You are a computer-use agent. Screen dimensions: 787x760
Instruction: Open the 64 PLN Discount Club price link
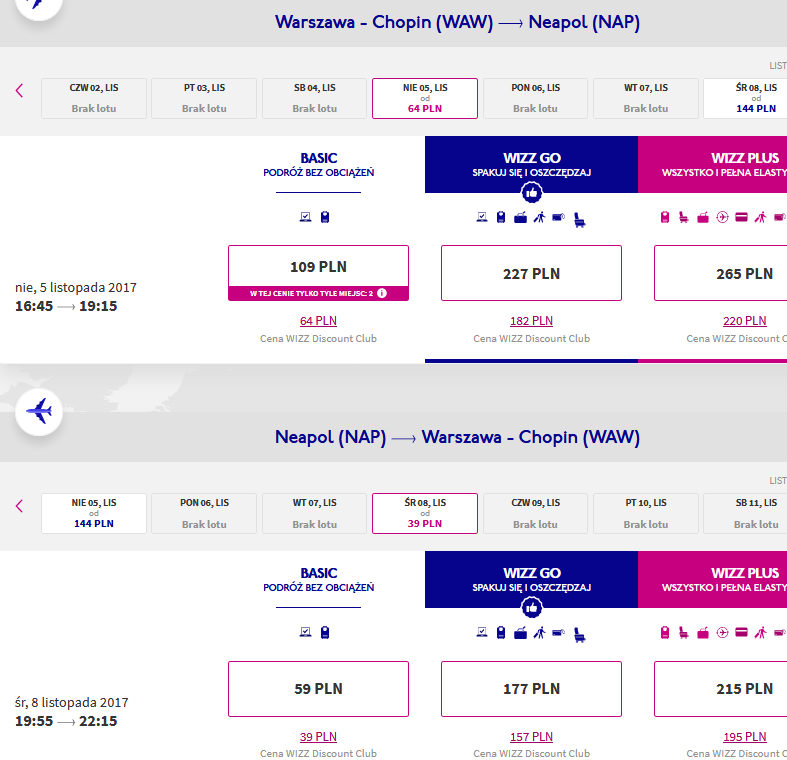319,321
